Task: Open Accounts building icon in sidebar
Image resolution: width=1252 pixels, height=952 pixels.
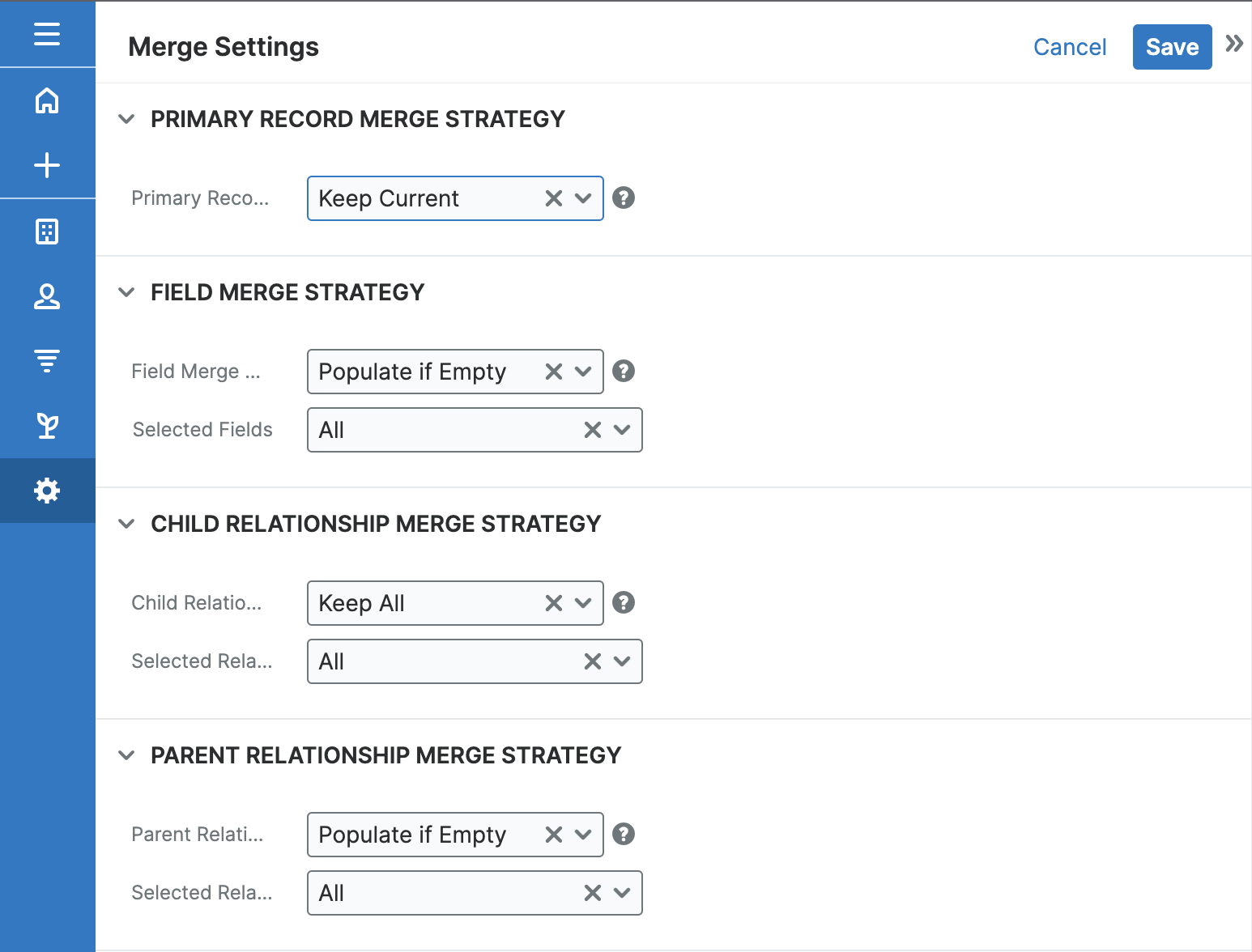Action: 47,232
